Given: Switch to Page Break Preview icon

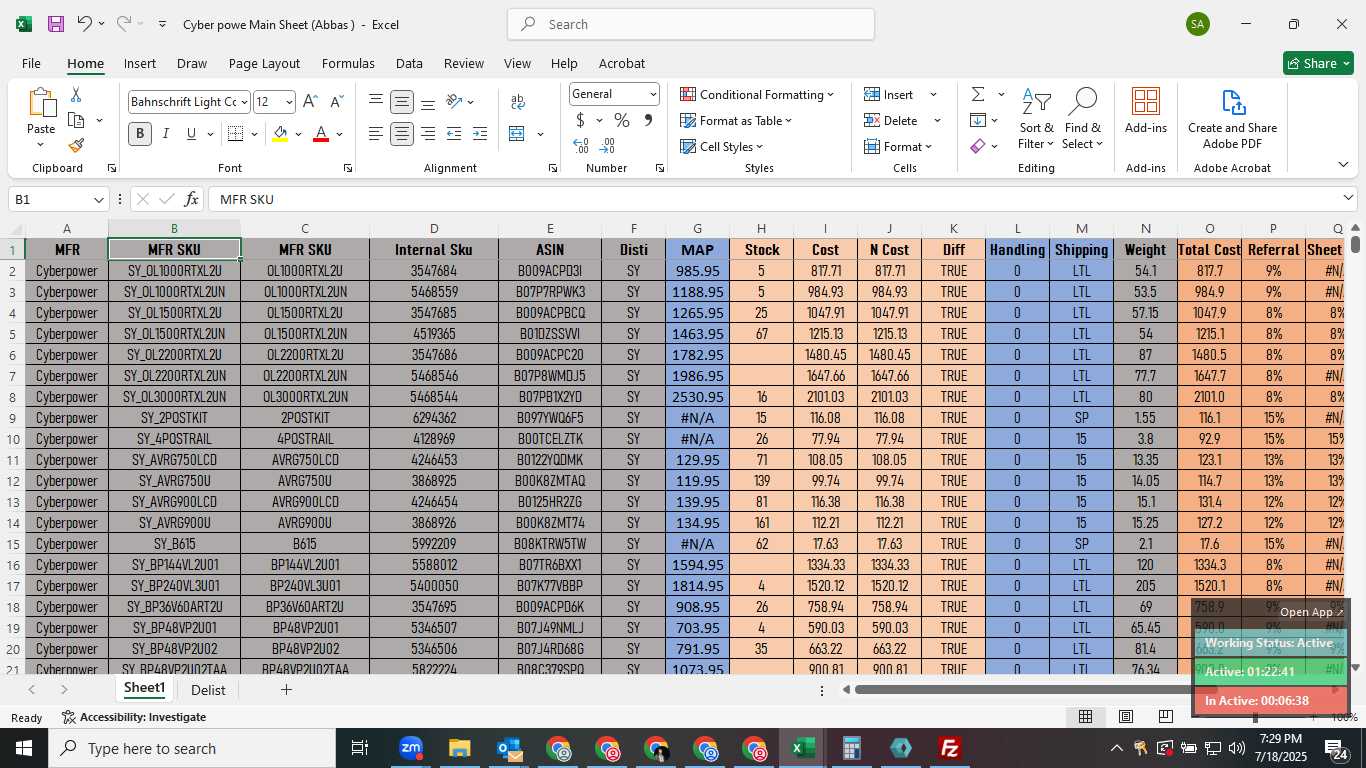Looking at the screenshot, I should (x=1165, y=716).
